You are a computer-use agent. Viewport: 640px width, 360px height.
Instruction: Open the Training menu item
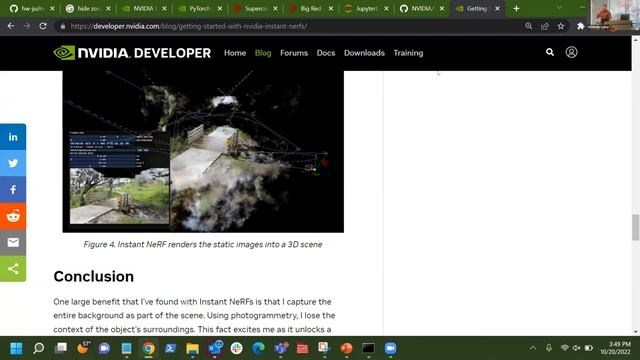[408, 53]
